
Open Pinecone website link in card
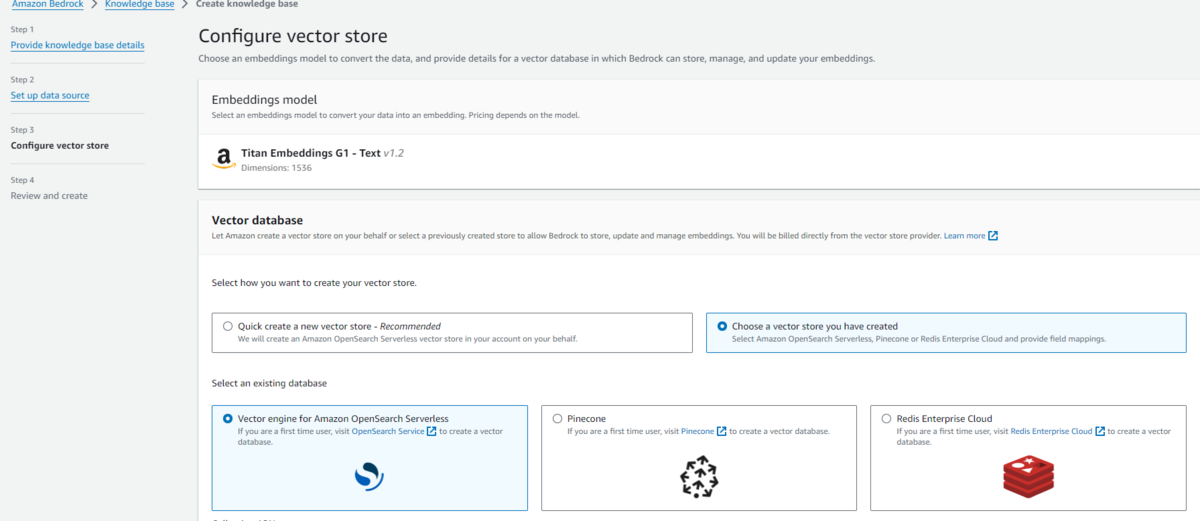697,431
